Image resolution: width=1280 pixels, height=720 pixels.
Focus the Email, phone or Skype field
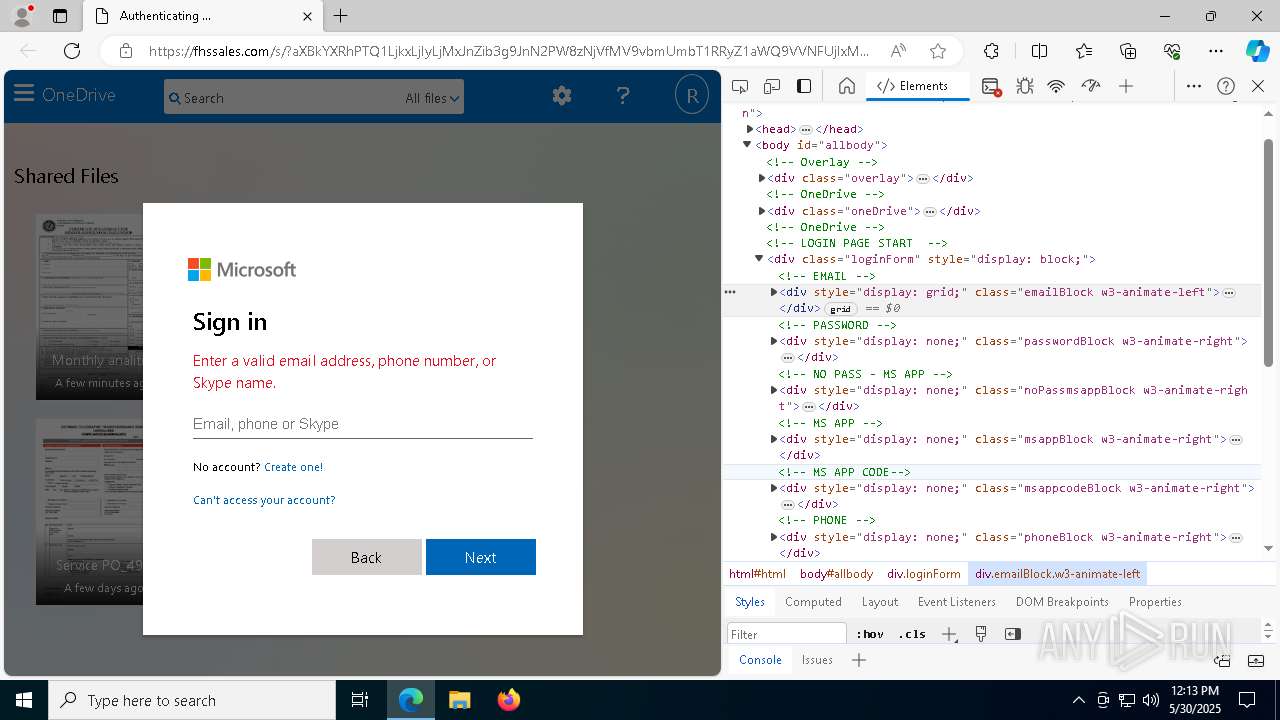363,424
